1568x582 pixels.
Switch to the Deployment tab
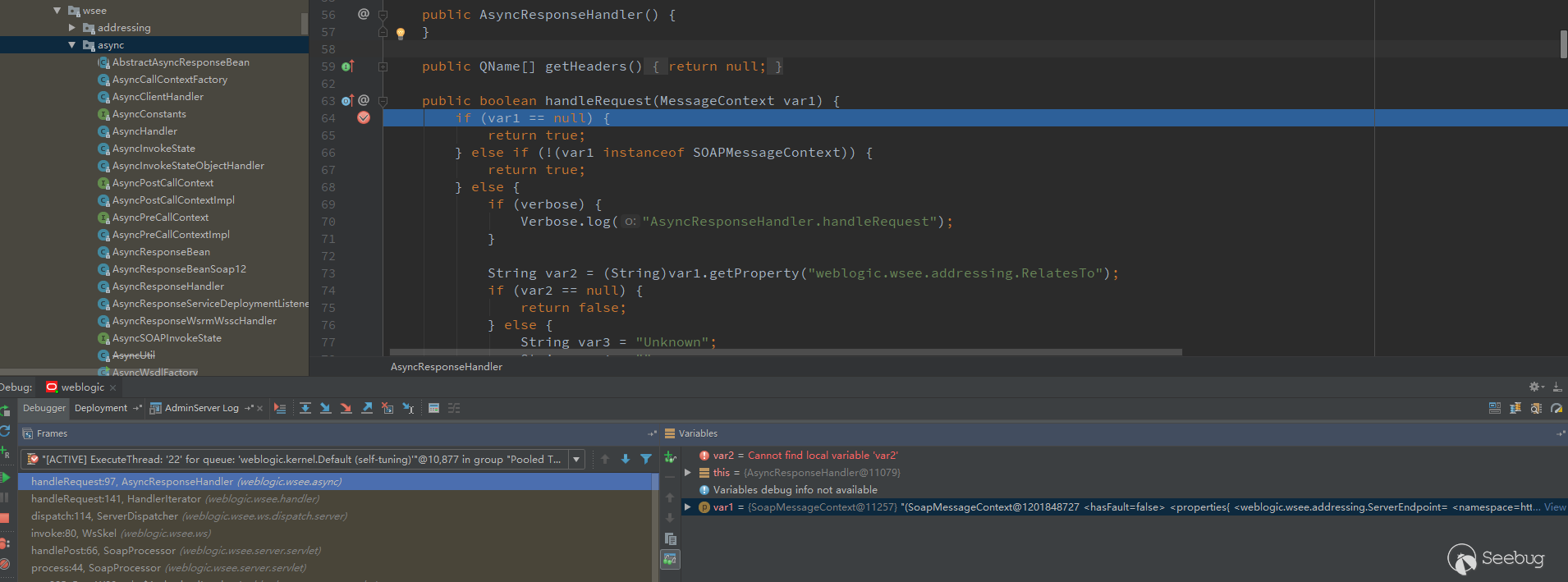101,408
